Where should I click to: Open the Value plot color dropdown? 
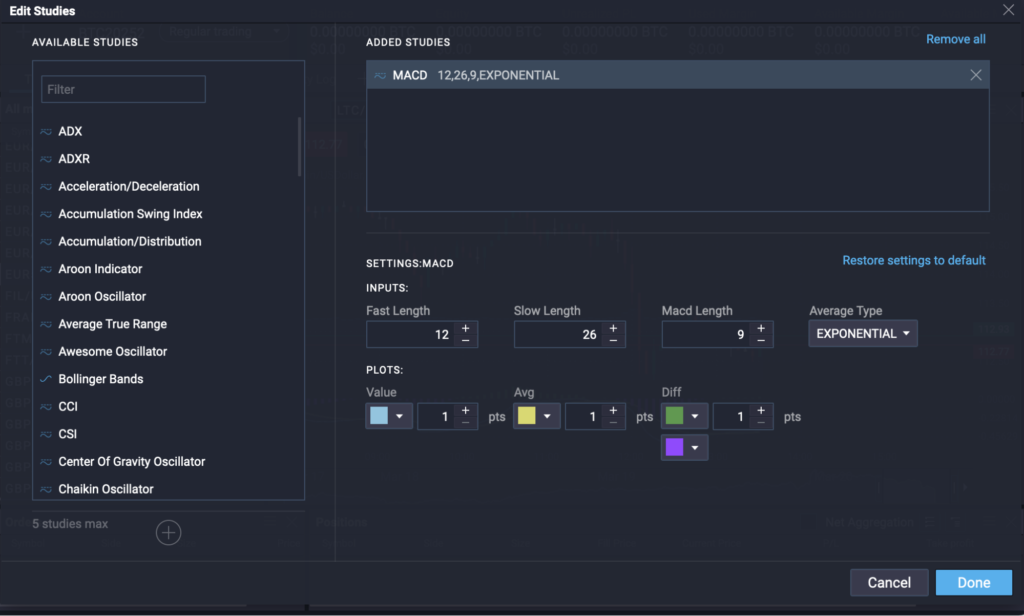tap(389, 416)
